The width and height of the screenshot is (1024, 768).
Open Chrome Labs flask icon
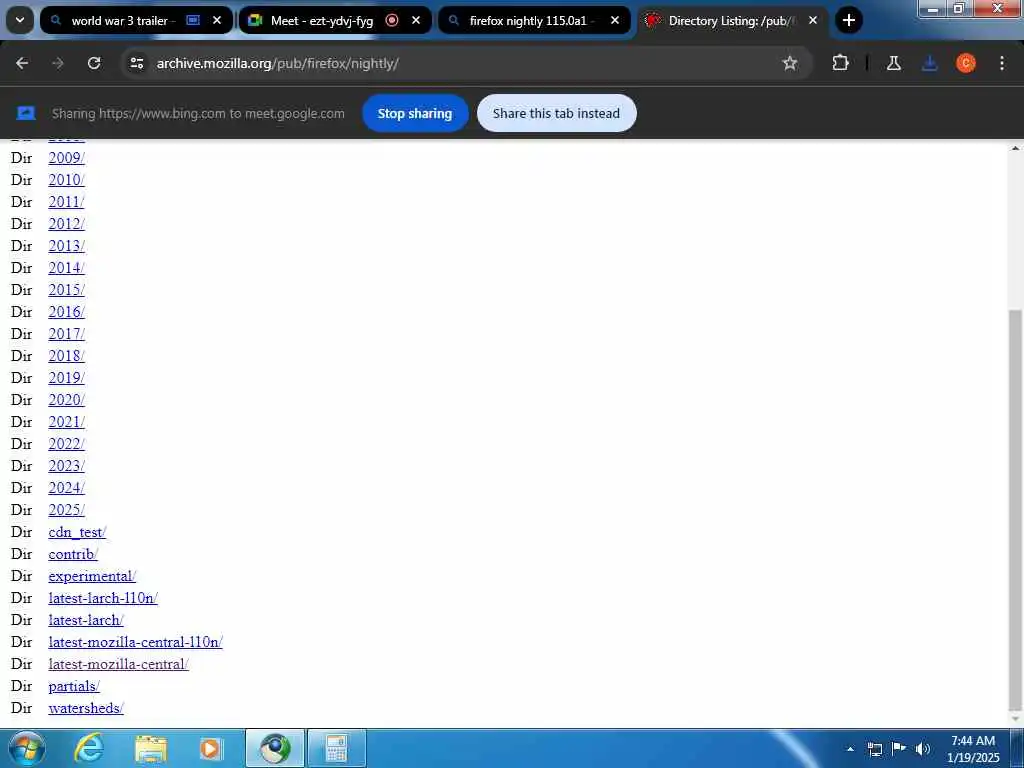click(893, 63)
